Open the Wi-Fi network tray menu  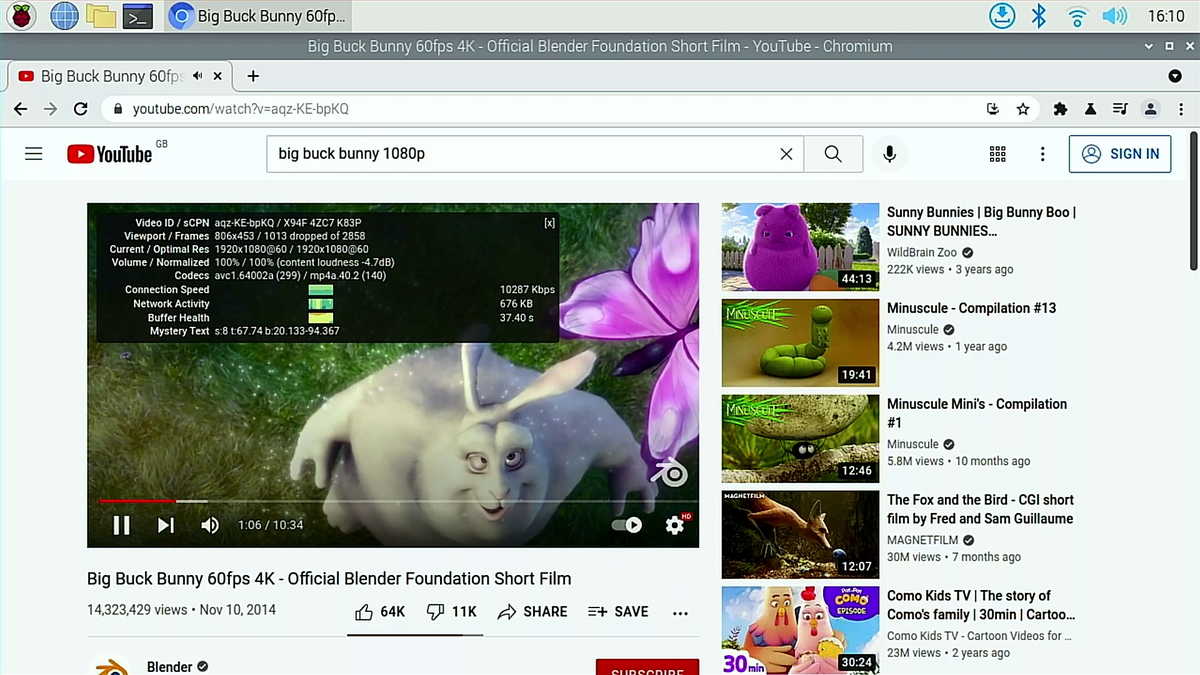1077,16
